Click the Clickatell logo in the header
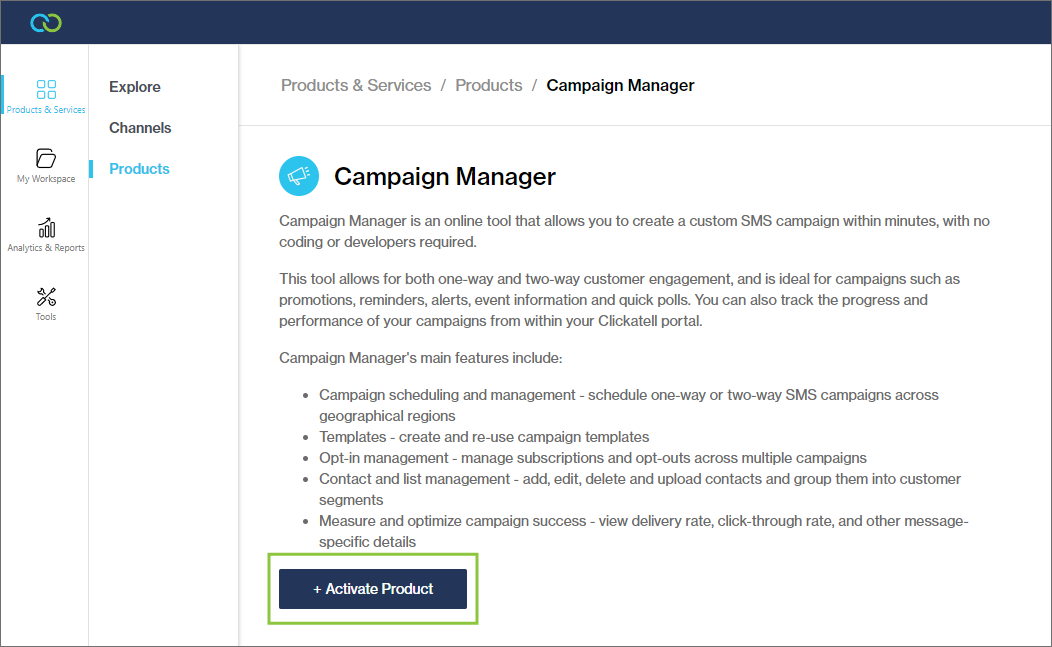1052x647 pixels. click(46, 22)
